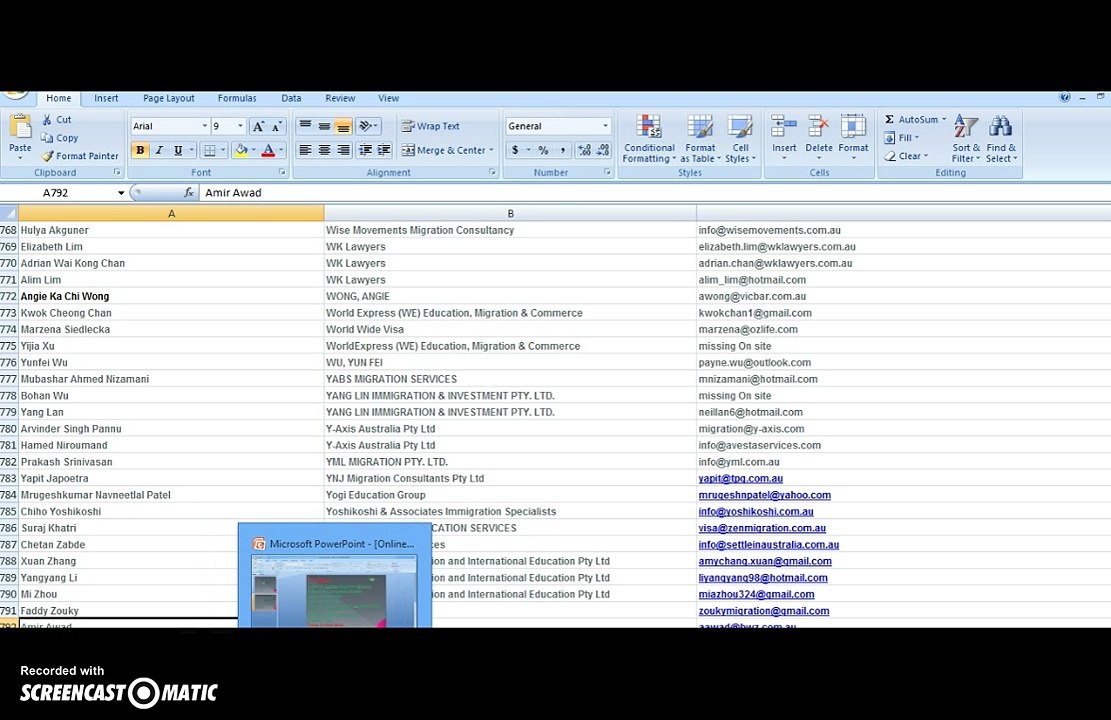Viewport: 1111px width, 720px height.
Task: Open Sort & Filter menu
Action: [966, 138]
